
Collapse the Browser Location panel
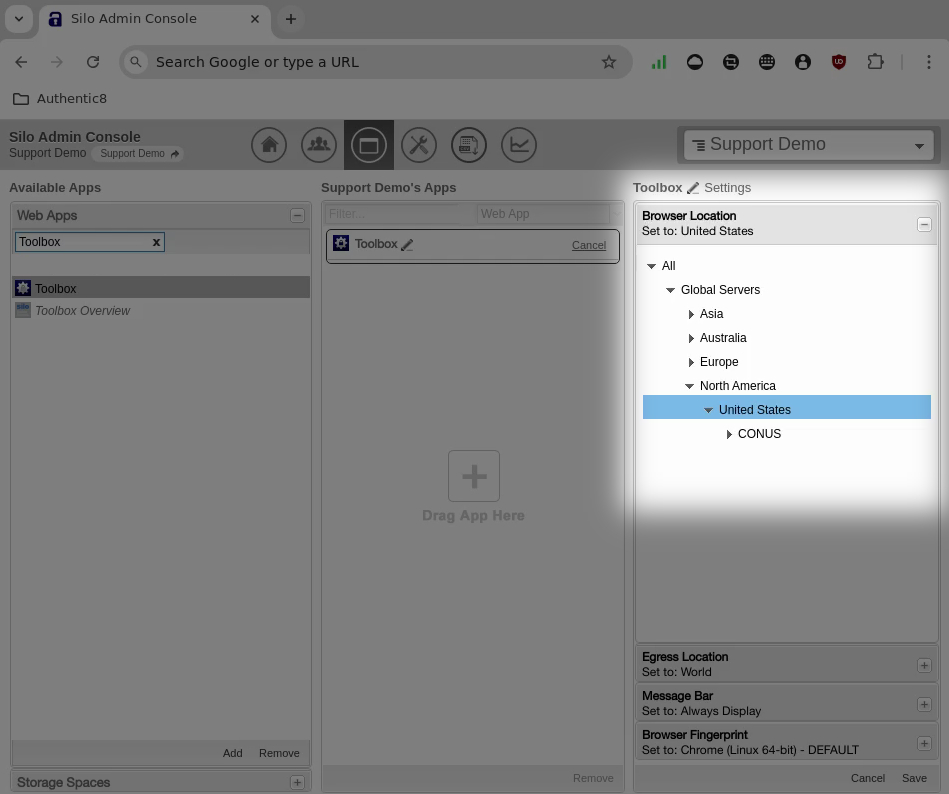[x=924, y=225]
